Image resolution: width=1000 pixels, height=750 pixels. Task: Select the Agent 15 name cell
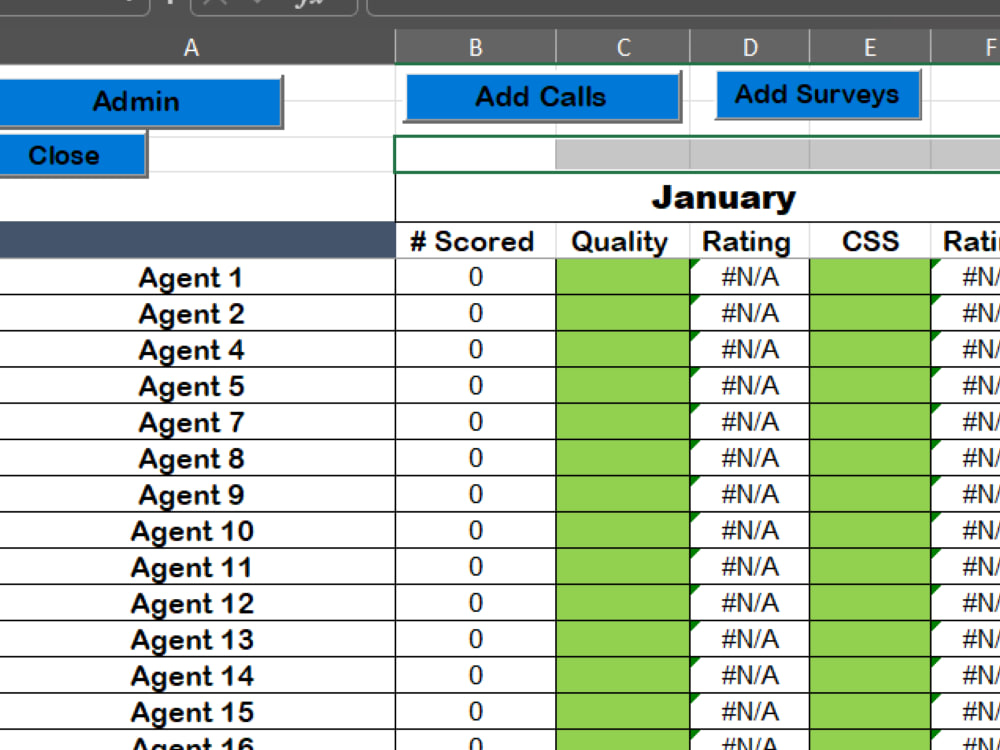[x=197, y=711]
